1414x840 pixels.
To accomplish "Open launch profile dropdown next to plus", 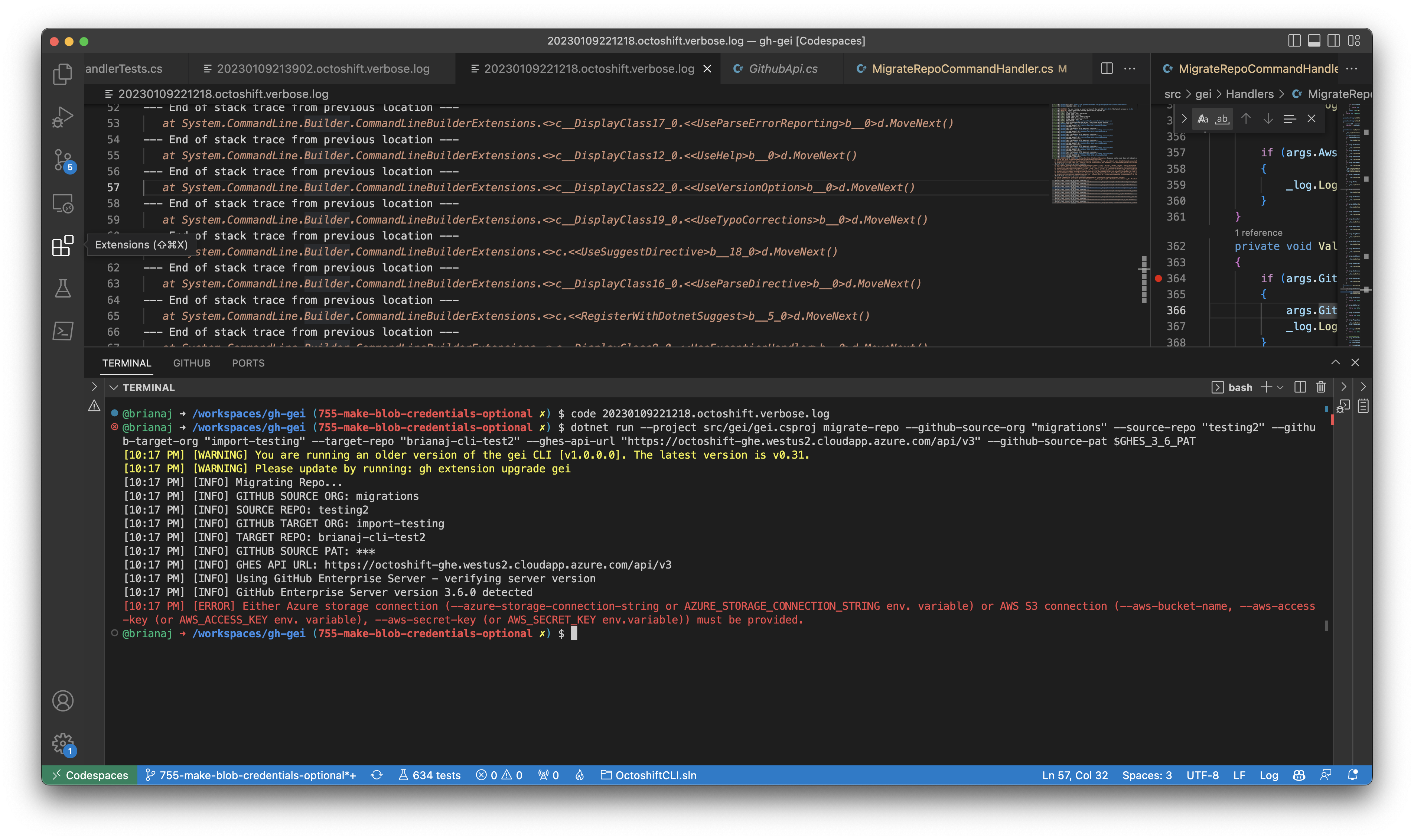I will coord(1280,387).
